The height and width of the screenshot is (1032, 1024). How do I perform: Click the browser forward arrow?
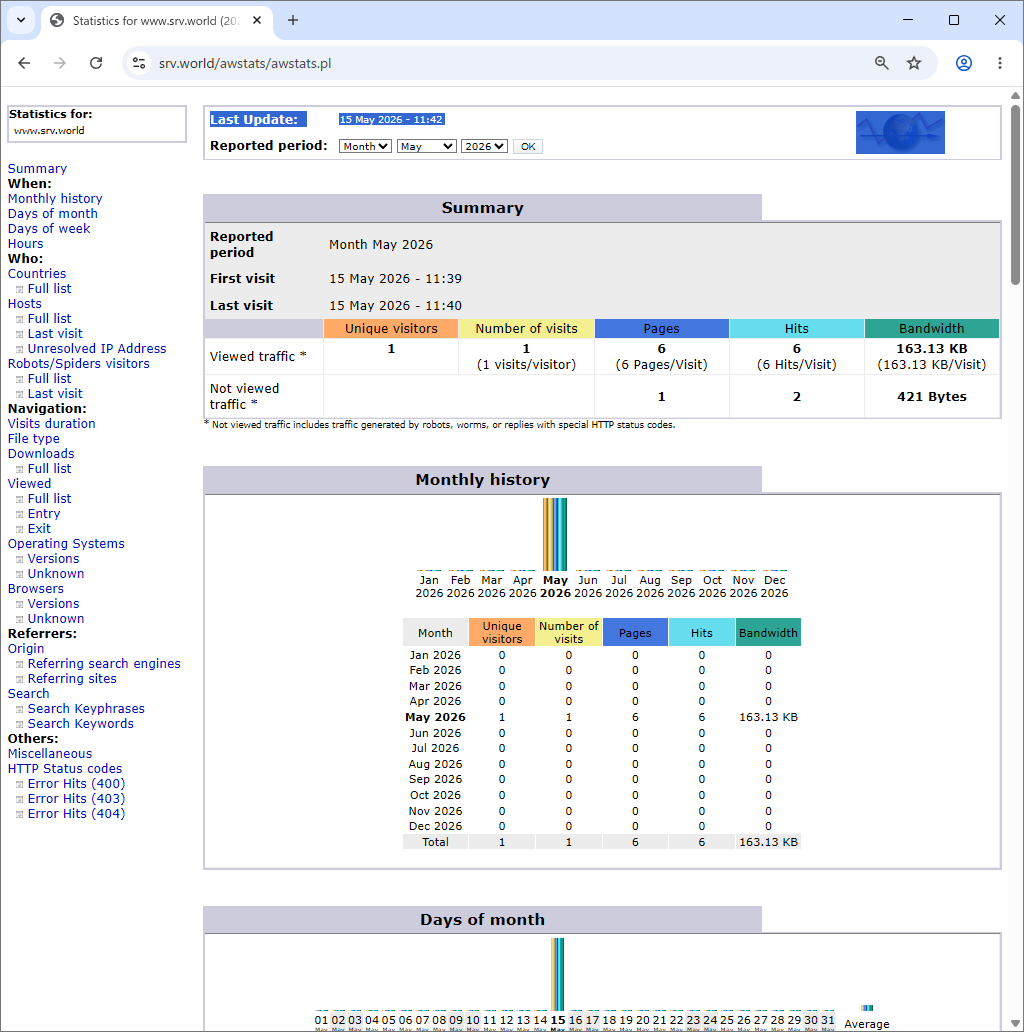pos(60,63)
